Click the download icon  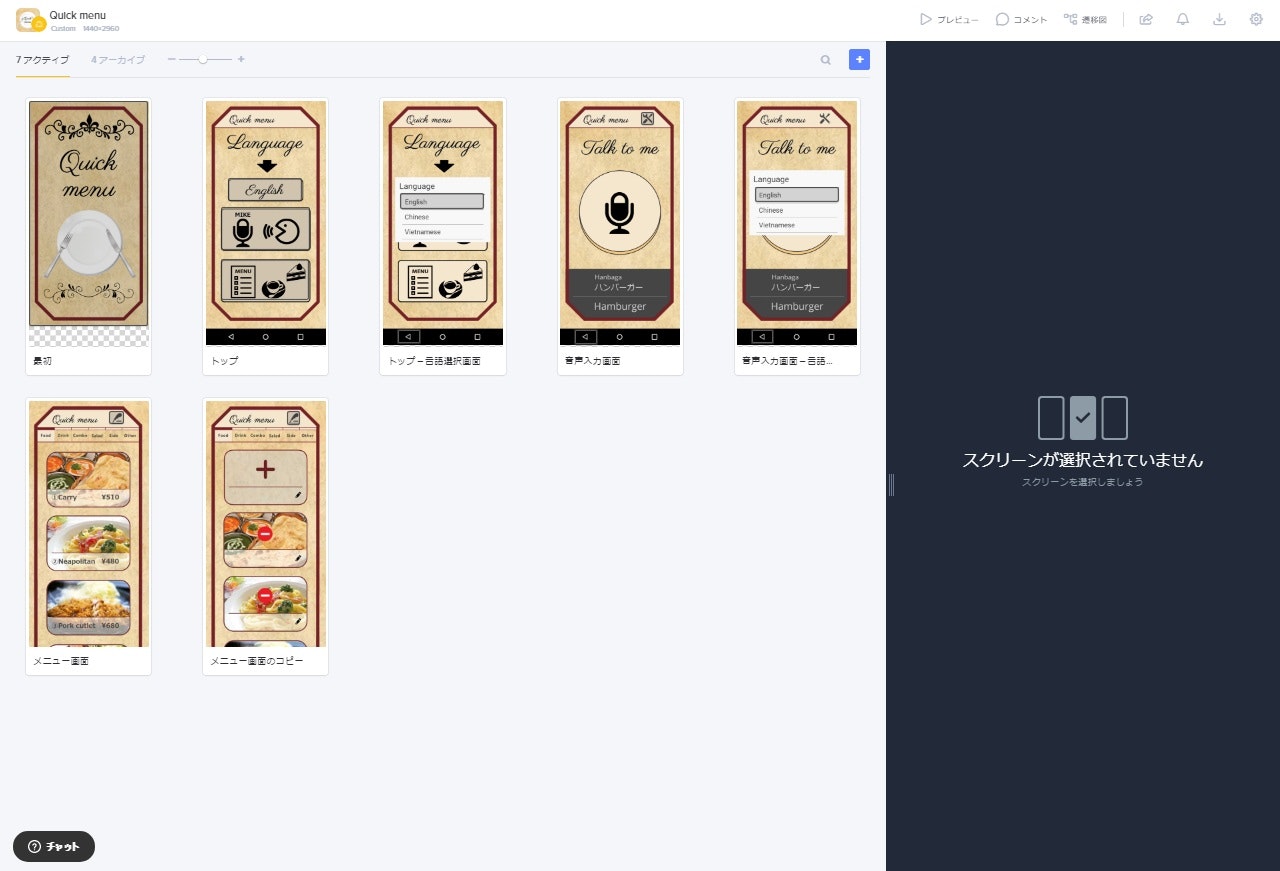click(x=1219, y=20)
